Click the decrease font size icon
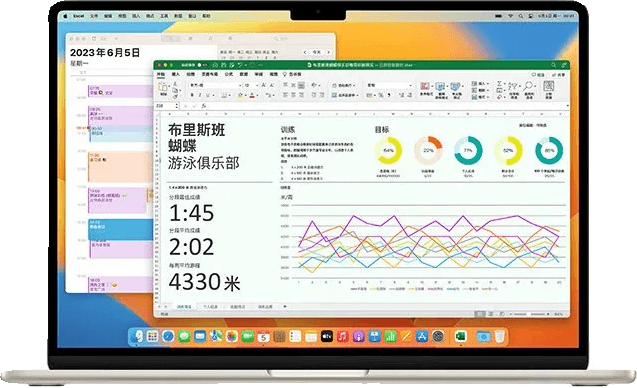This screenshot has width=637, height=388. click(x=272, y=85)
